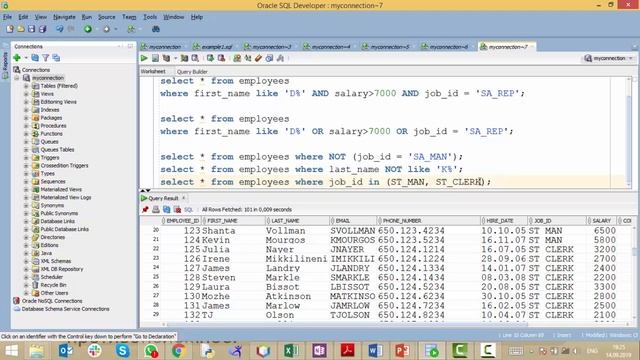Click the Rollback icon in worksheet toolbar
The image size is (640, 360).
pyautogui.click(x=221, y=58)
